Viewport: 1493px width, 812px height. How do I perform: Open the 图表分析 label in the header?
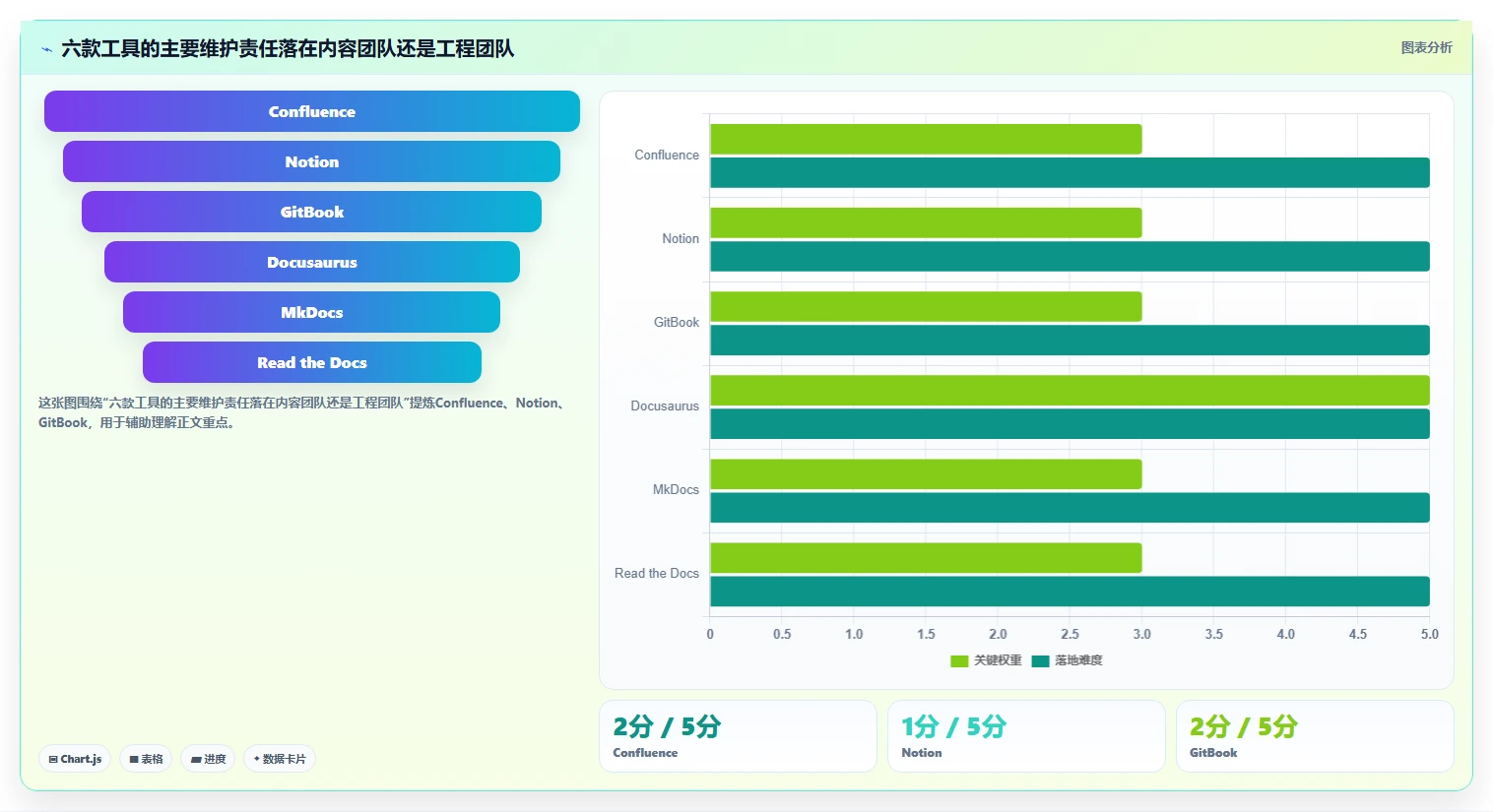[x=1426, y=47]
